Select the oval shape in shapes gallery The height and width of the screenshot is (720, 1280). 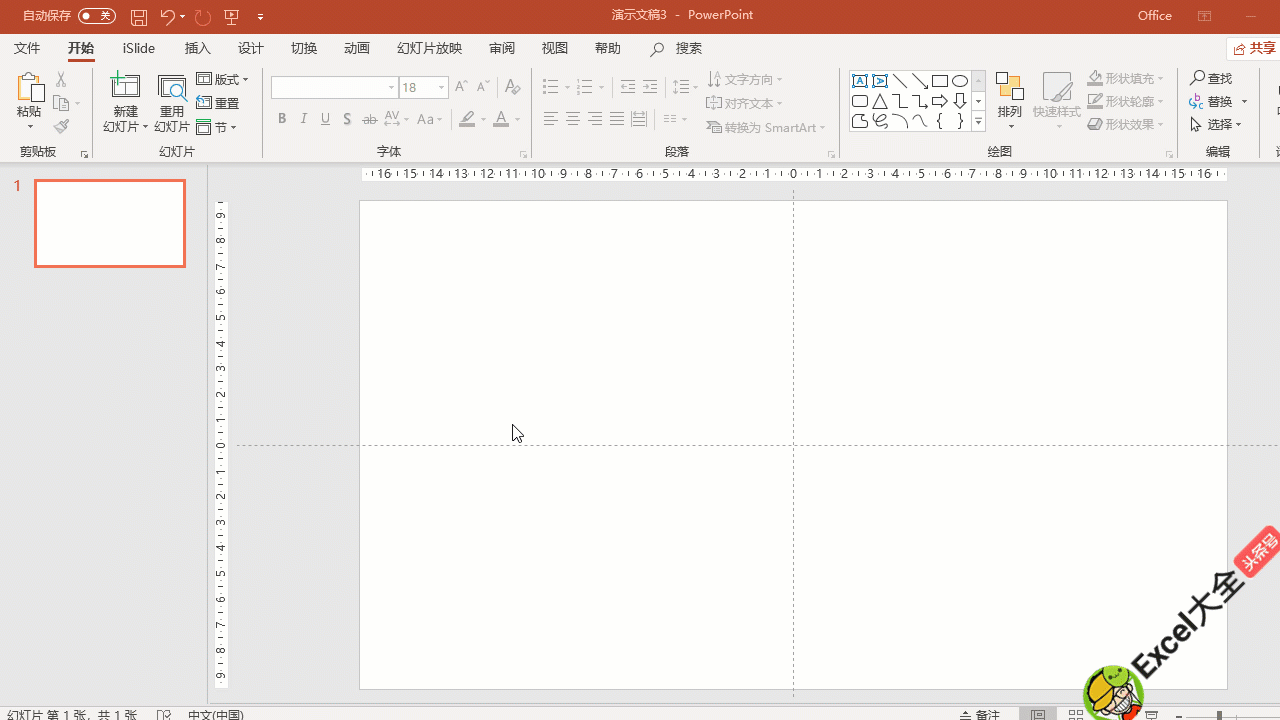pyautogui.click(x=960, y=81)
